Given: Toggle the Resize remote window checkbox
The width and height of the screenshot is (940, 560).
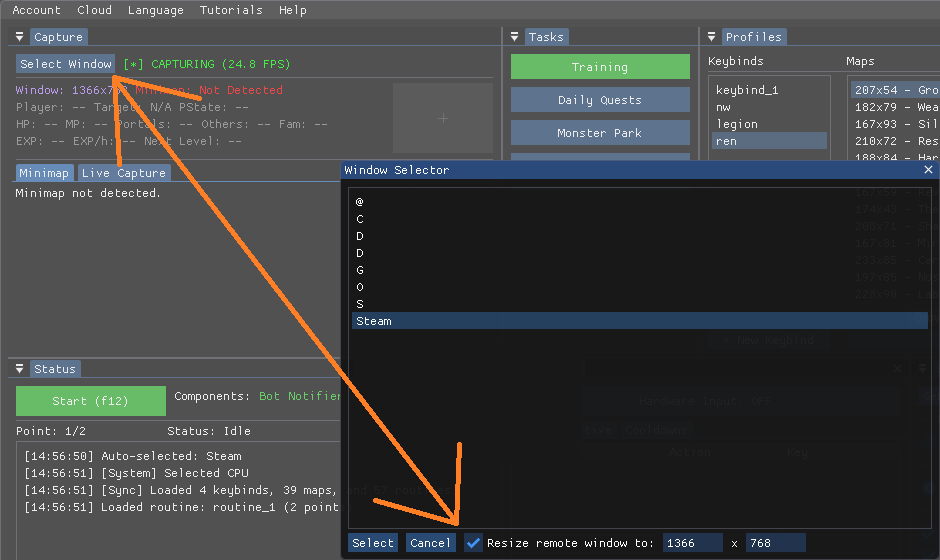Looking at the screenshot, I should coord(473,543).
